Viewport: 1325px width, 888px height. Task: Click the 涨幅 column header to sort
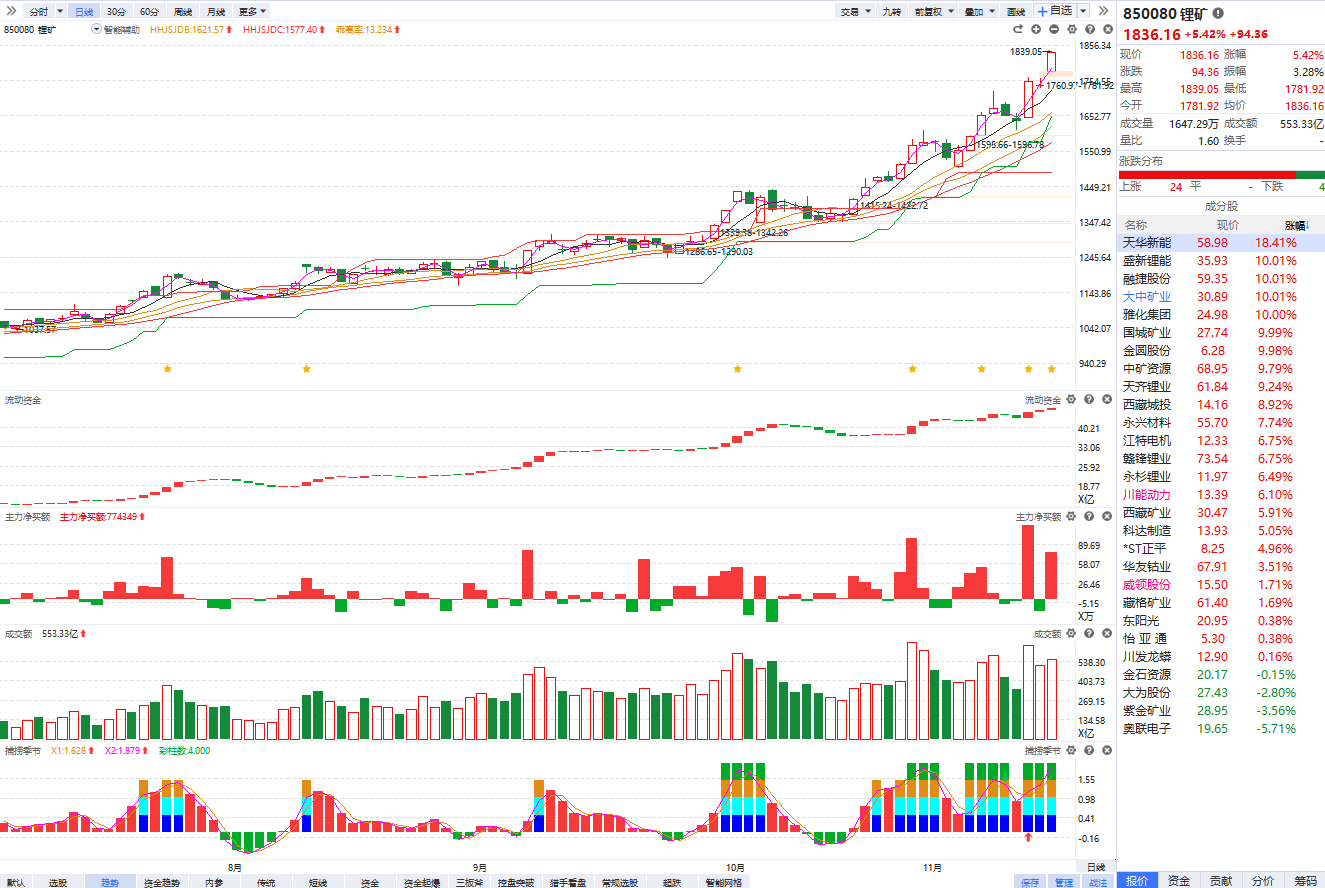coord(1295,225)
